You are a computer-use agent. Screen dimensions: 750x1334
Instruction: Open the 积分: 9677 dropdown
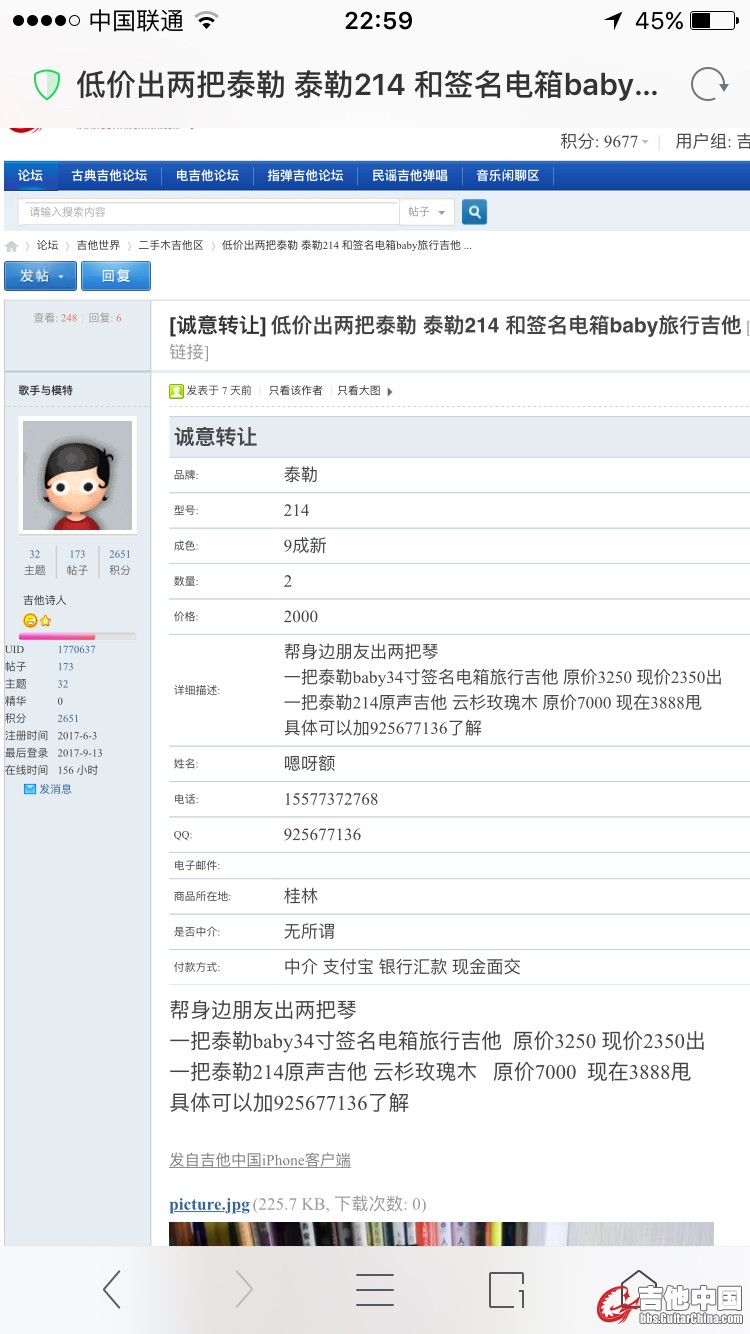(605, 141)
